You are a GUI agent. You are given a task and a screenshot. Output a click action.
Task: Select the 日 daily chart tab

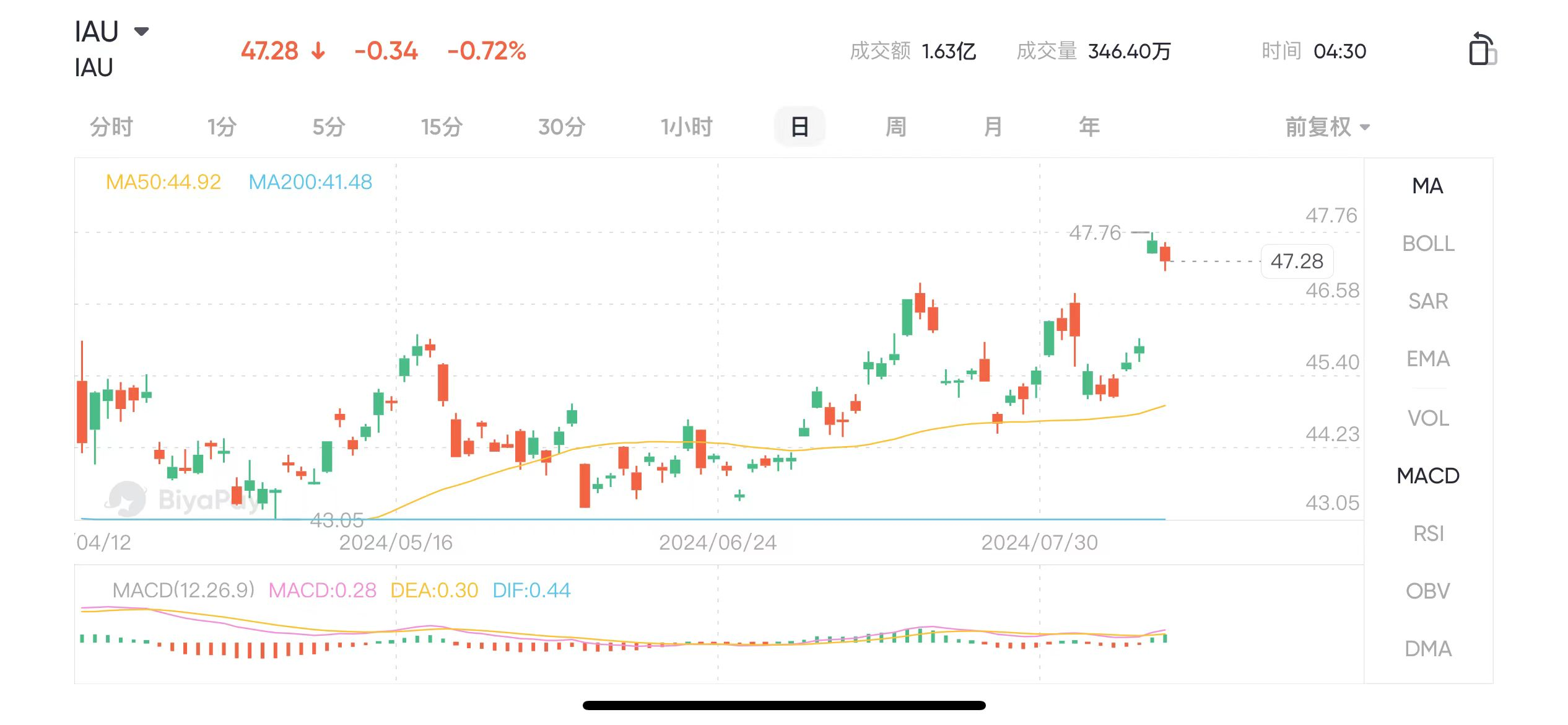coord(799,127)
